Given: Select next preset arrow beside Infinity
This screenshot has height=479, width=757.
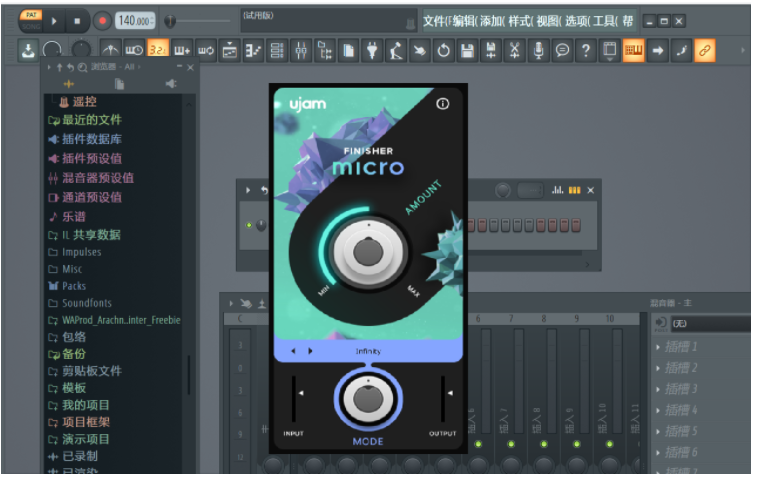Looking at the screenshot, I should pyautogui.click(x=310, y=351).
